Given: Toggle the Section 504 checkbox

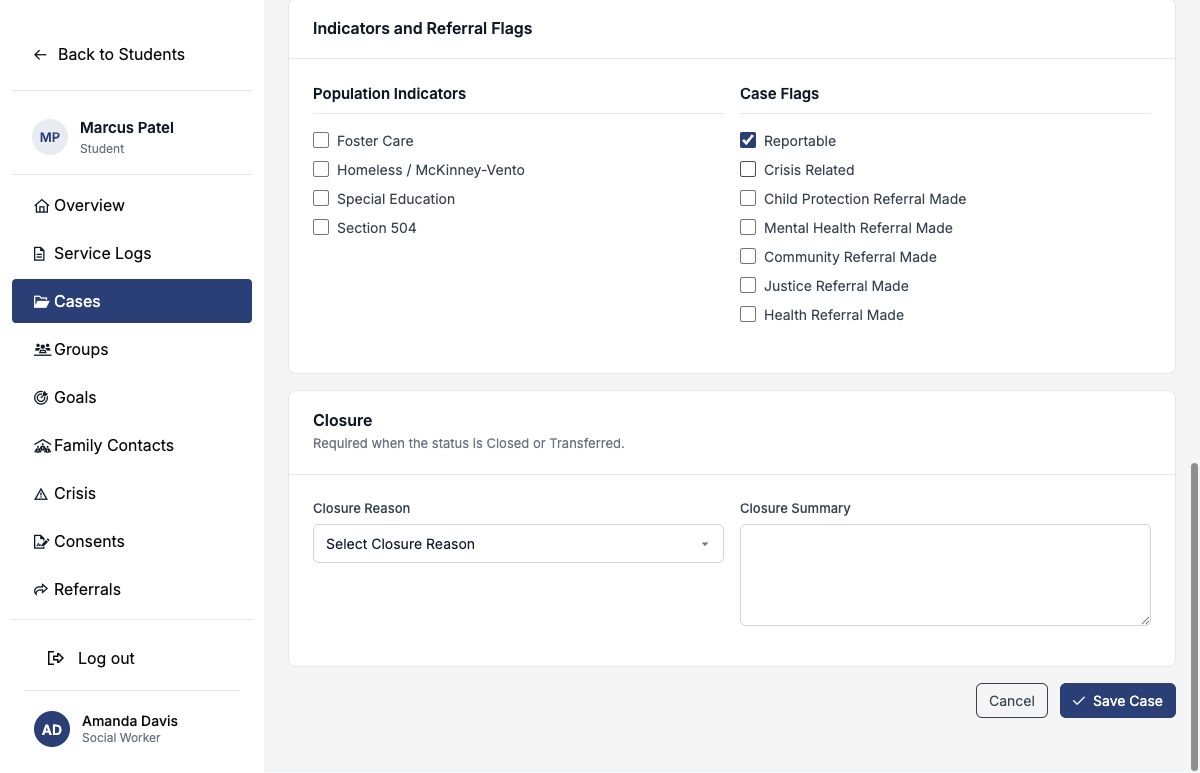Looking at the screenshot, I should [321, 227].
